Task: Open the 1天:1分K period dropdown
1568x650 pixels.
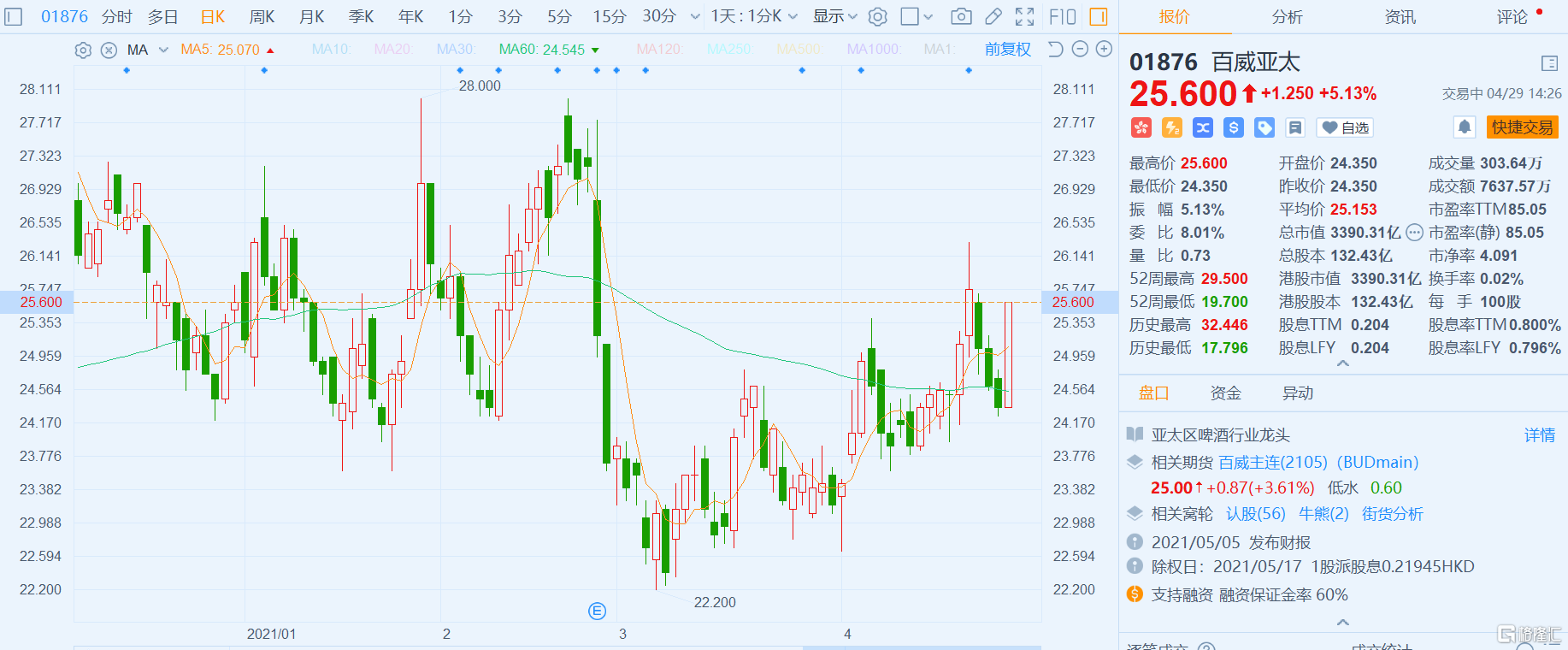Action: tap(754, 16)
